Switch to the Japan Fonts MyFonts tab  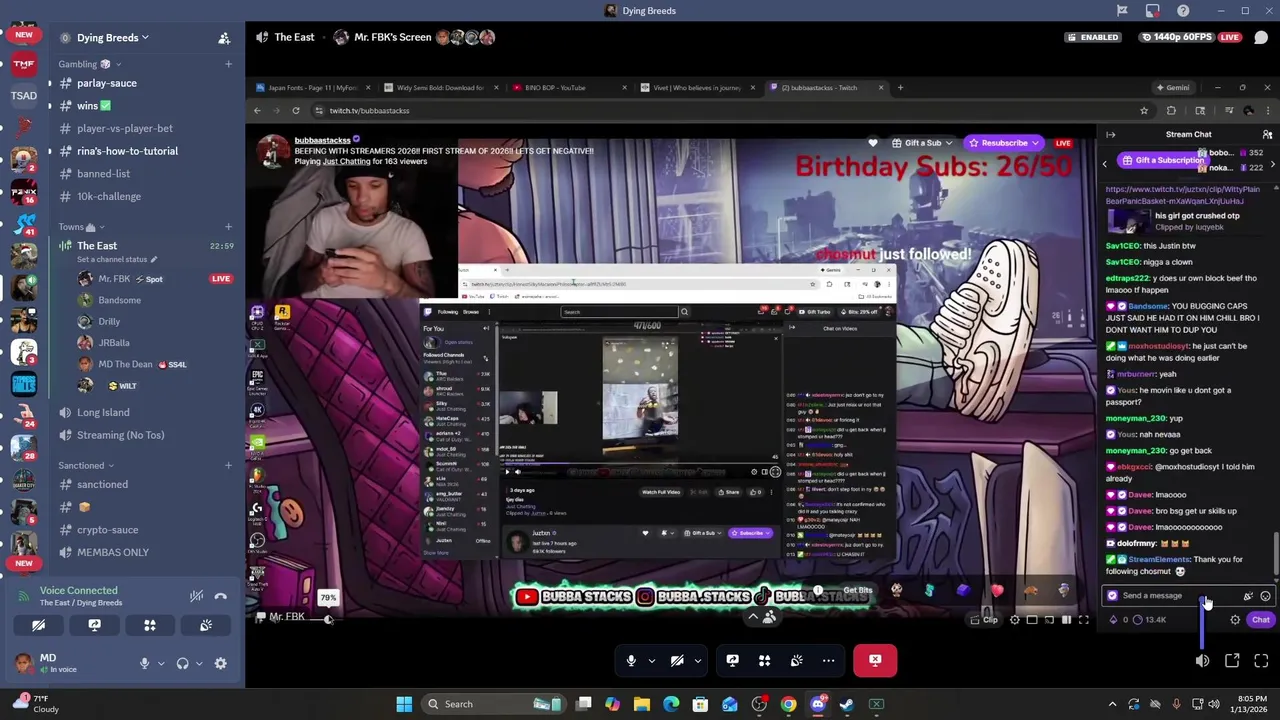[311, 88]
